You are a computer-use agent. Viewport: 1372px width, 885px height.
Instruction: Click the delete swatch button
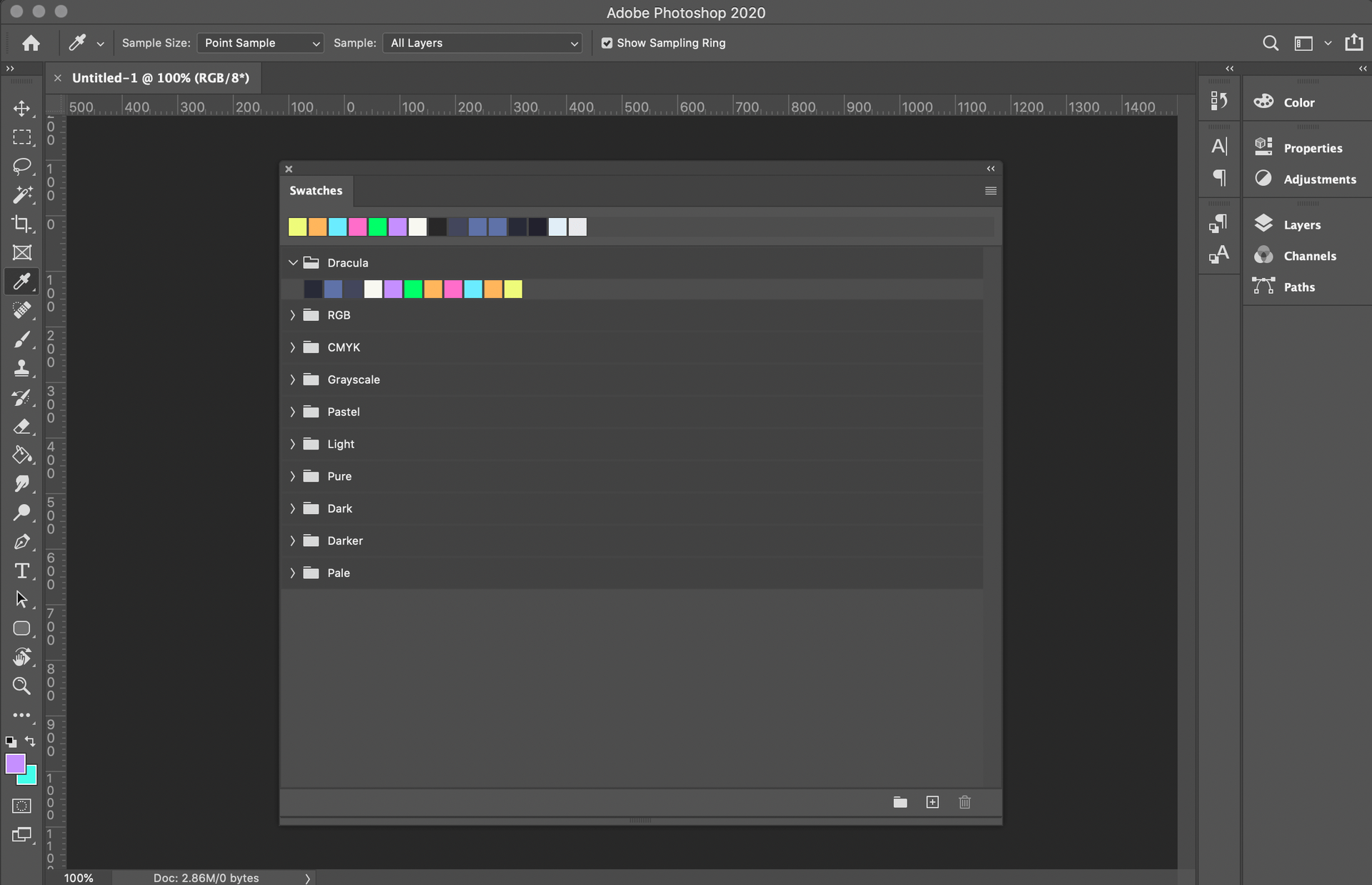pyautogui.click(x=965, y=801)
